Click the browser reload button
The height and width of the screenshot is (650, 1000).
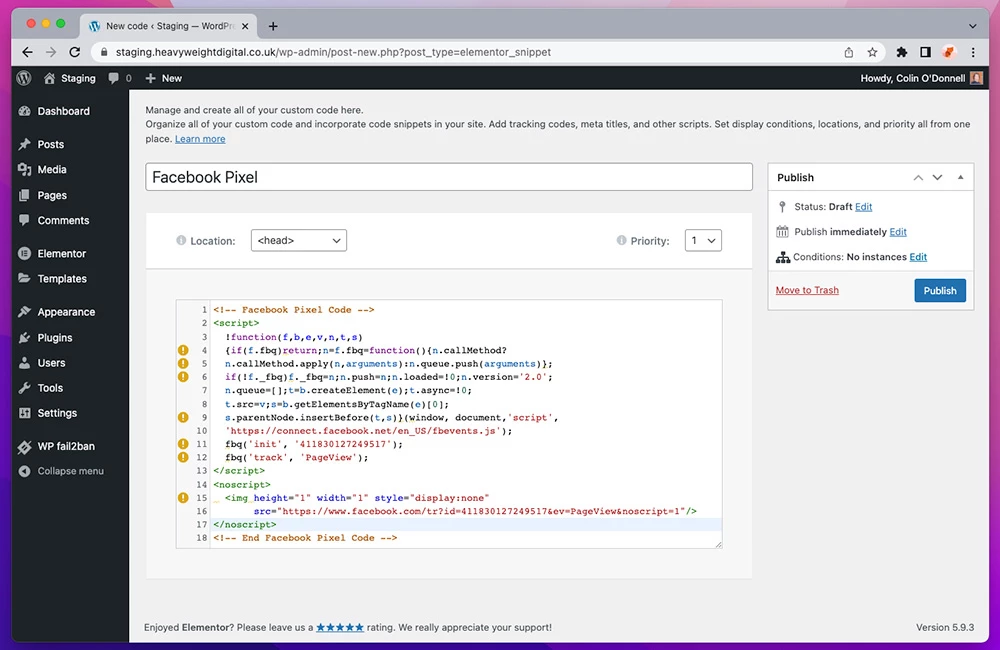[x=75, y=52]
